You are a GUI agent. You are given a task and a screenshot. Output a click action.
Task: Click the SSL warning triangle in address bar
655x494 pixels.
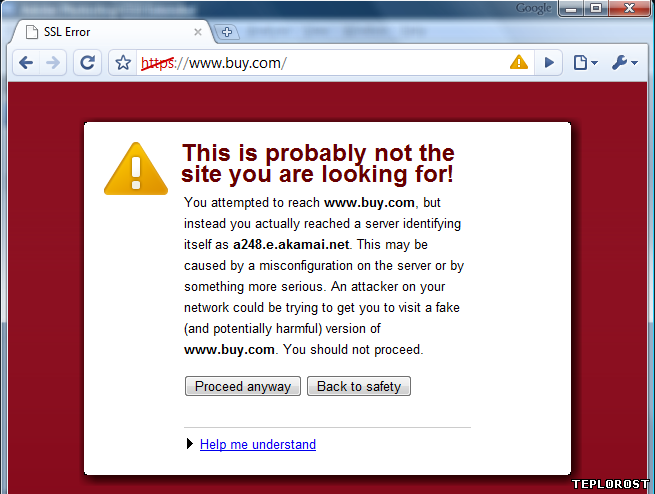(519, 63)
